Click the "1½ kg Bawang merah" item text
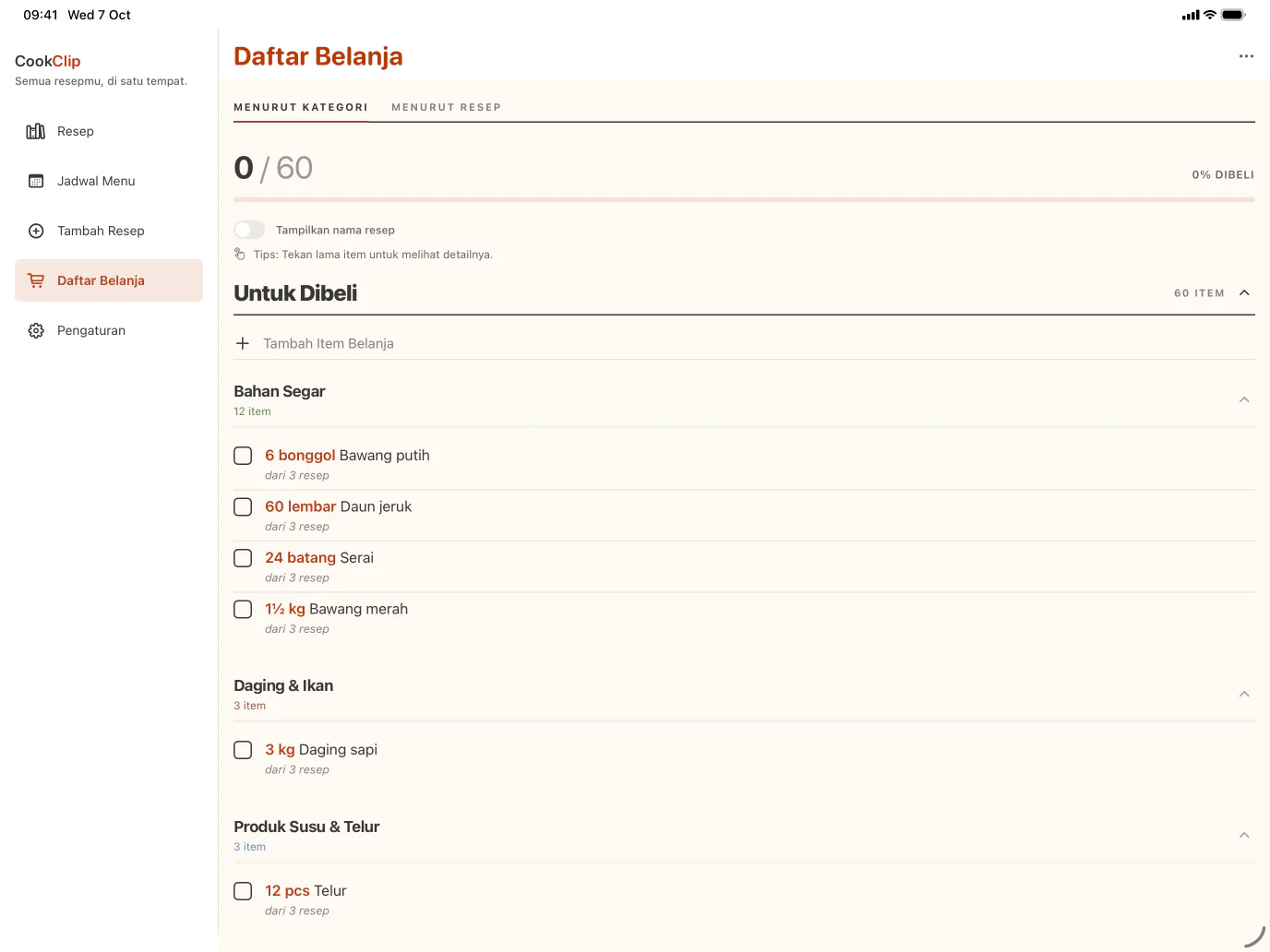This screenshot has width=1270, height=952. coord(336,609)
